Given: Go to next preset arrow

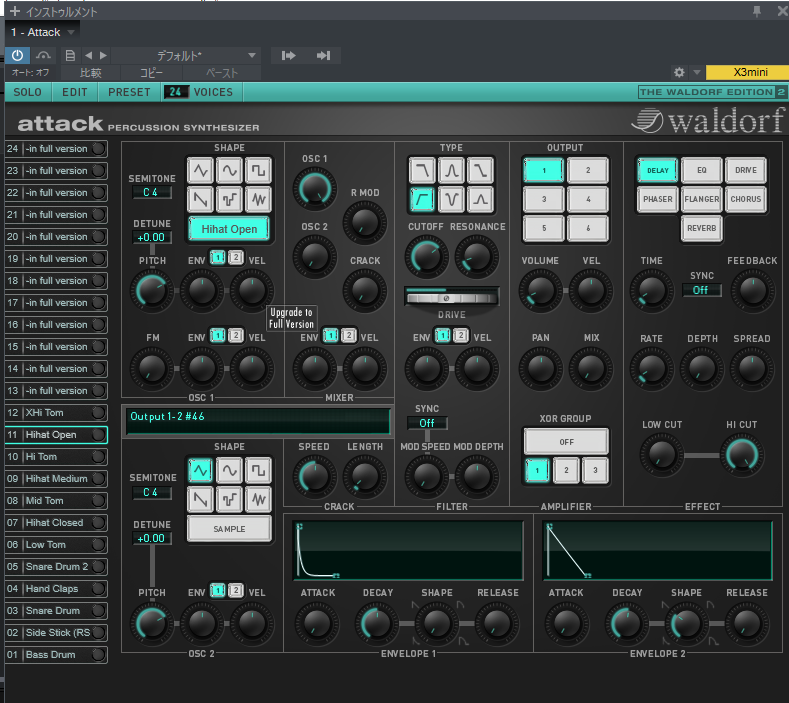Looking at the screenshot, I should (x=103, y=55).
